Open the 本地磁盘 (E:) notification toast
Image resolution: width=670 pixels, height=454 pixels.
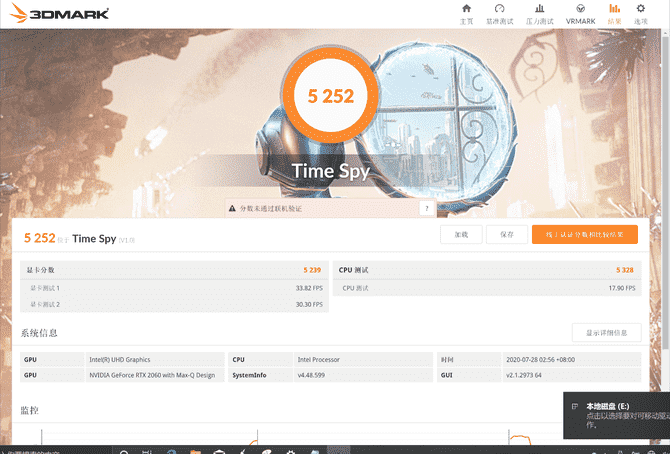(617, 415)
